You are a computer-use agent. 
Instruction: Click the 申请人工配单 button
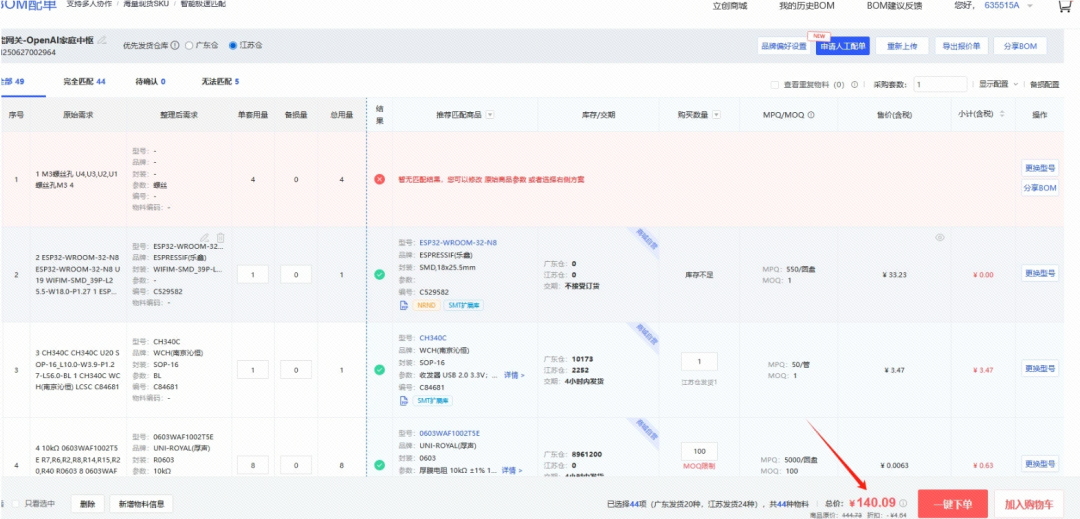[x=843, y=46]
